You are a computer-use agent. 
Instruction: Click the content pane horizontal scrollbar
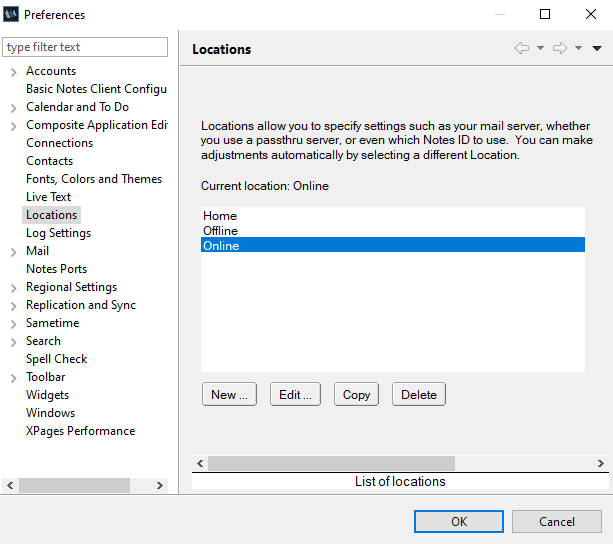(x=330, y=464)
